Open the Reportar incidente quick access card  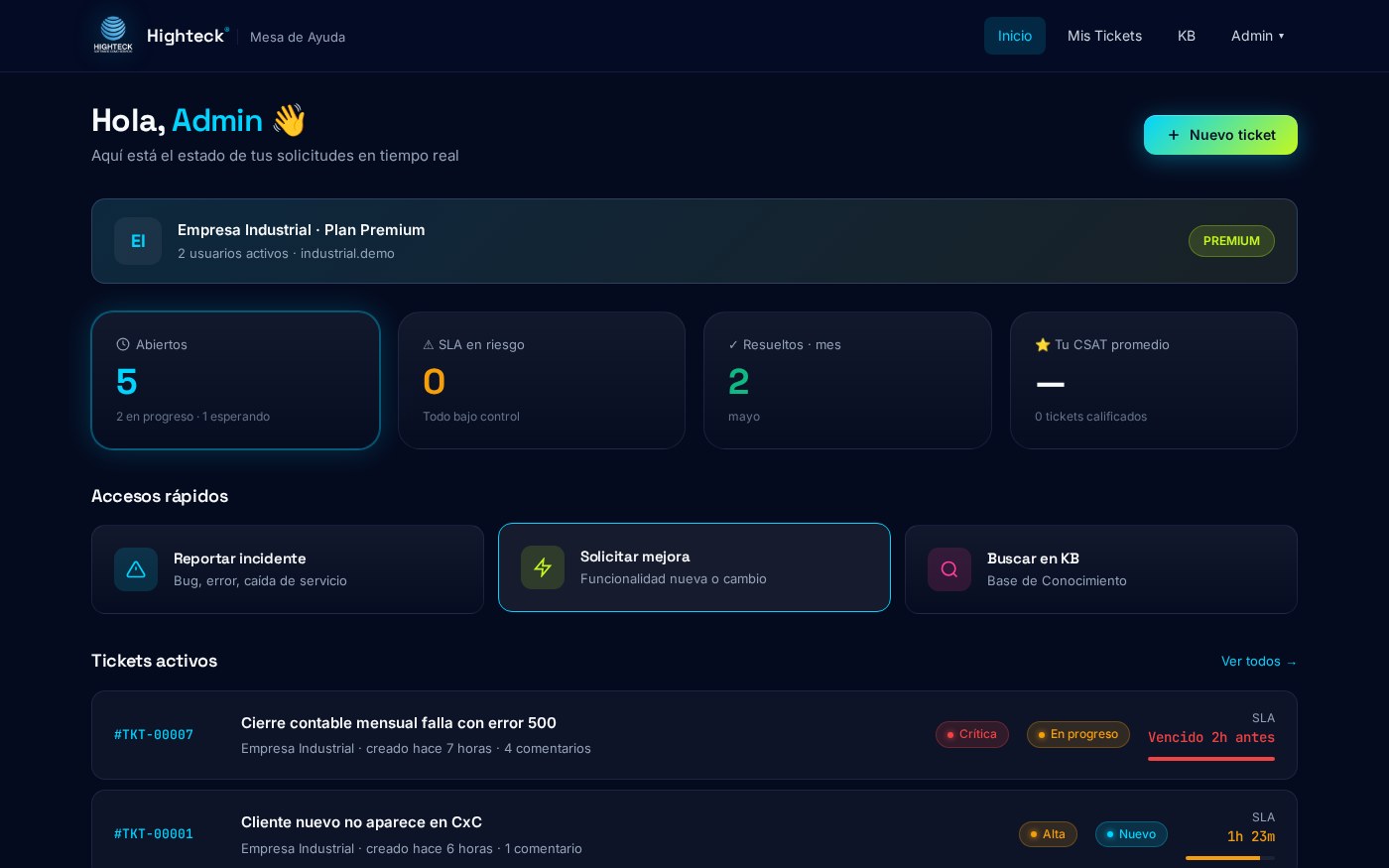tap(288, 569)
